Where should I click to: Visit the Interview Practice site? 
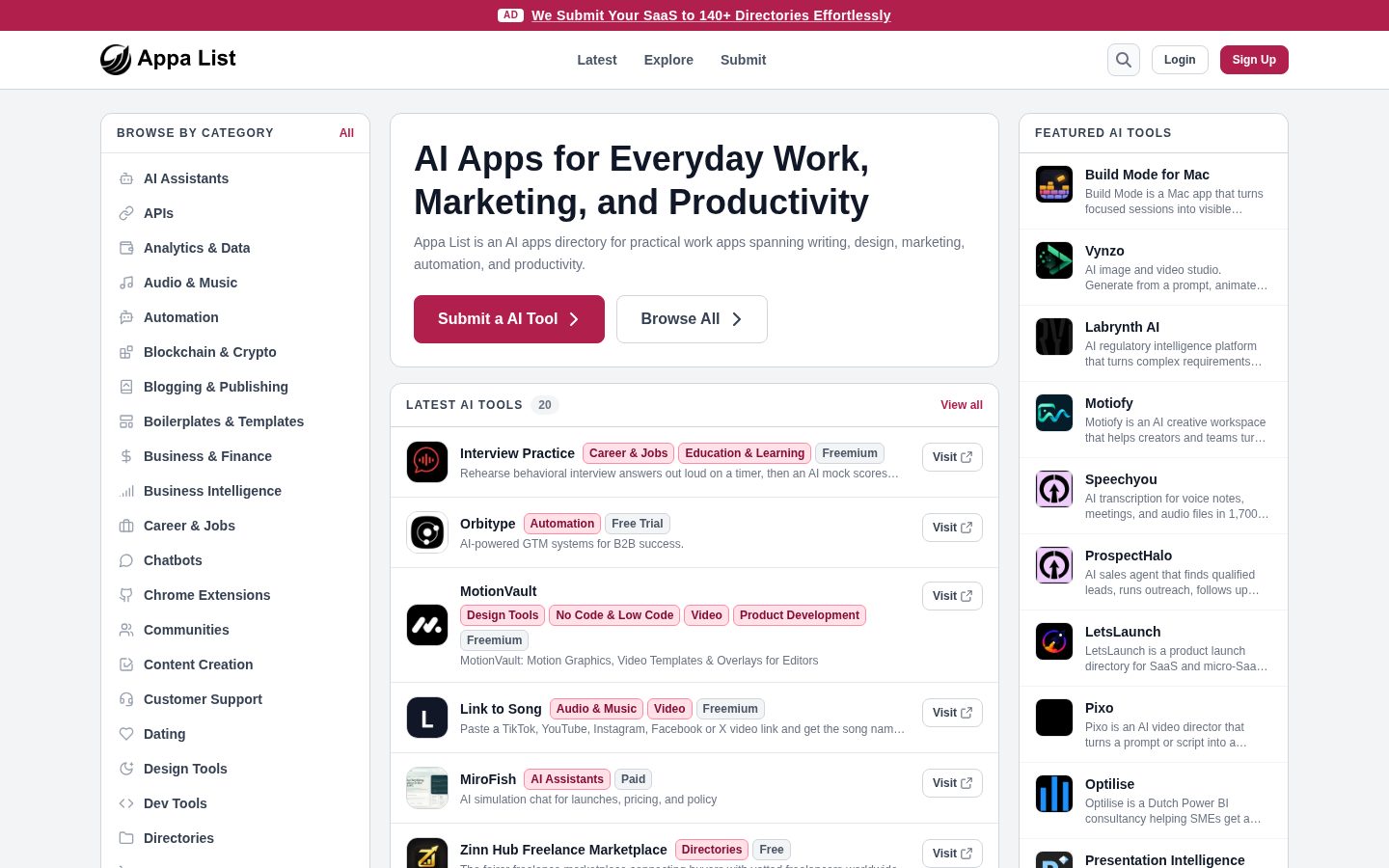tap(952, 457)
